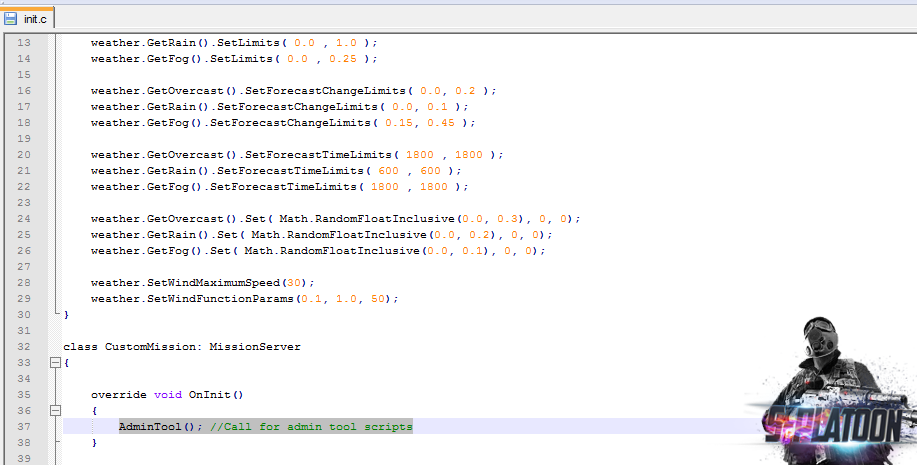
Task: Click the weather.SetWindMaximumSpeed(30); line
Action: point(202,283)
